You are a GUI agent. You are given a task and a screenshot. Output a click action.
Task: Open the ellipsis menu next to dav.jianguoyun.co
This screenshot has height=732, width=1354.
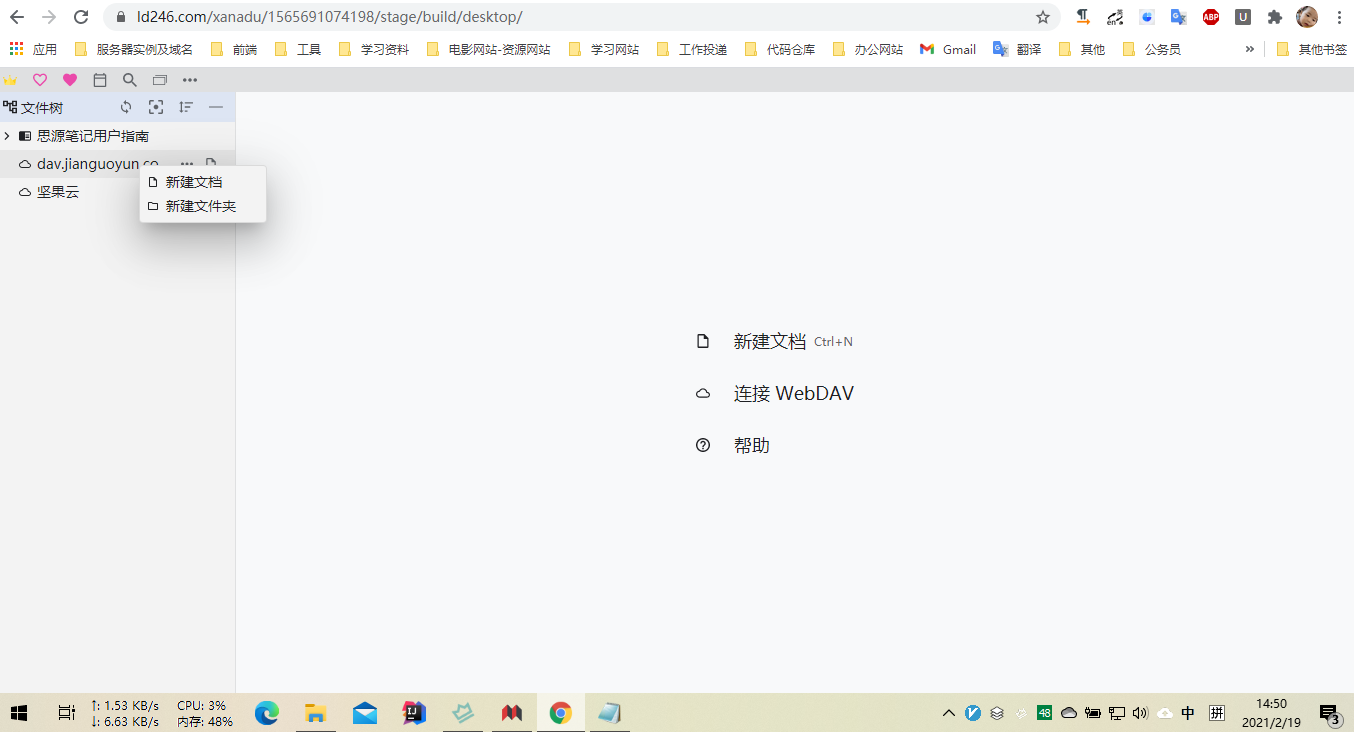[x=186, y=163]
